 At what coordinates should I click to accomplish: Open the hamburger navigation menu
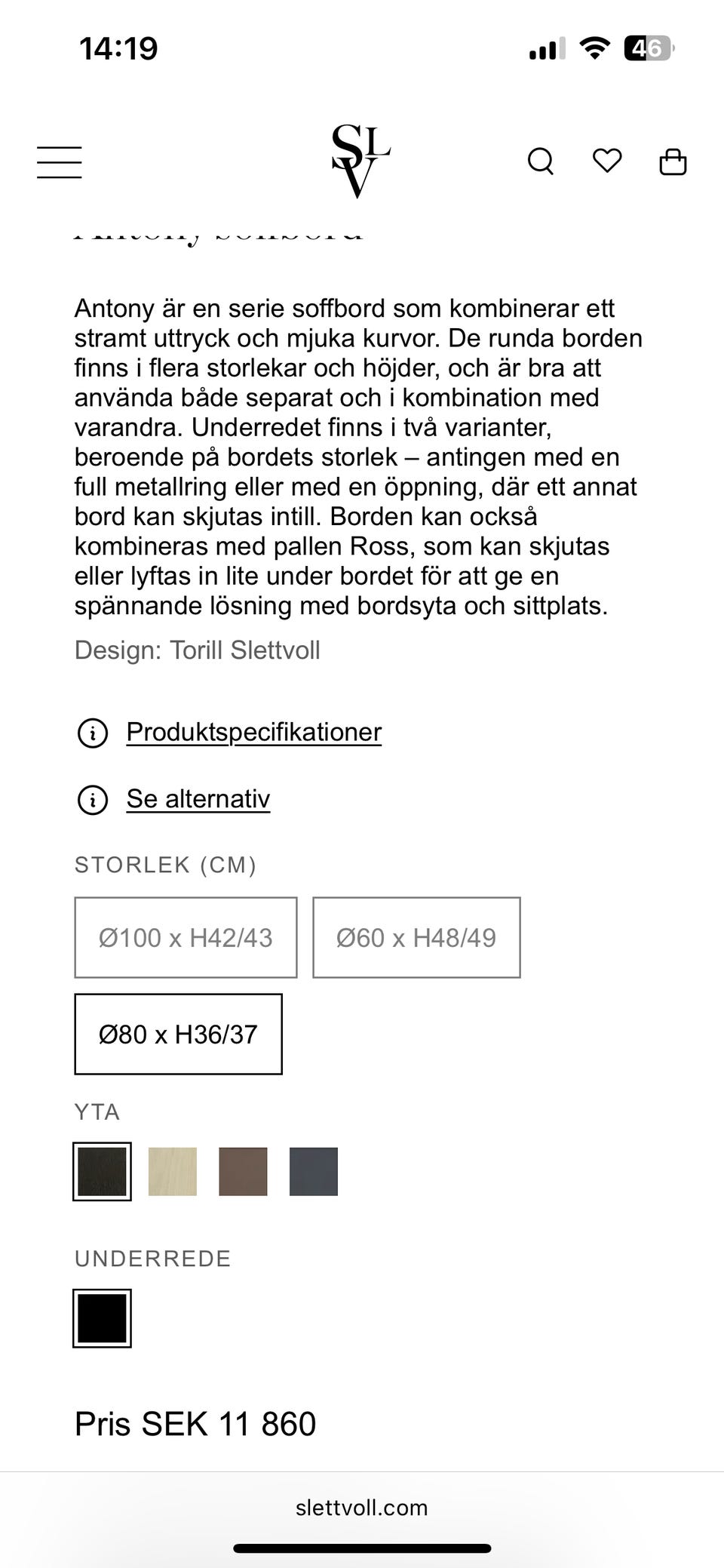[59, 161]
